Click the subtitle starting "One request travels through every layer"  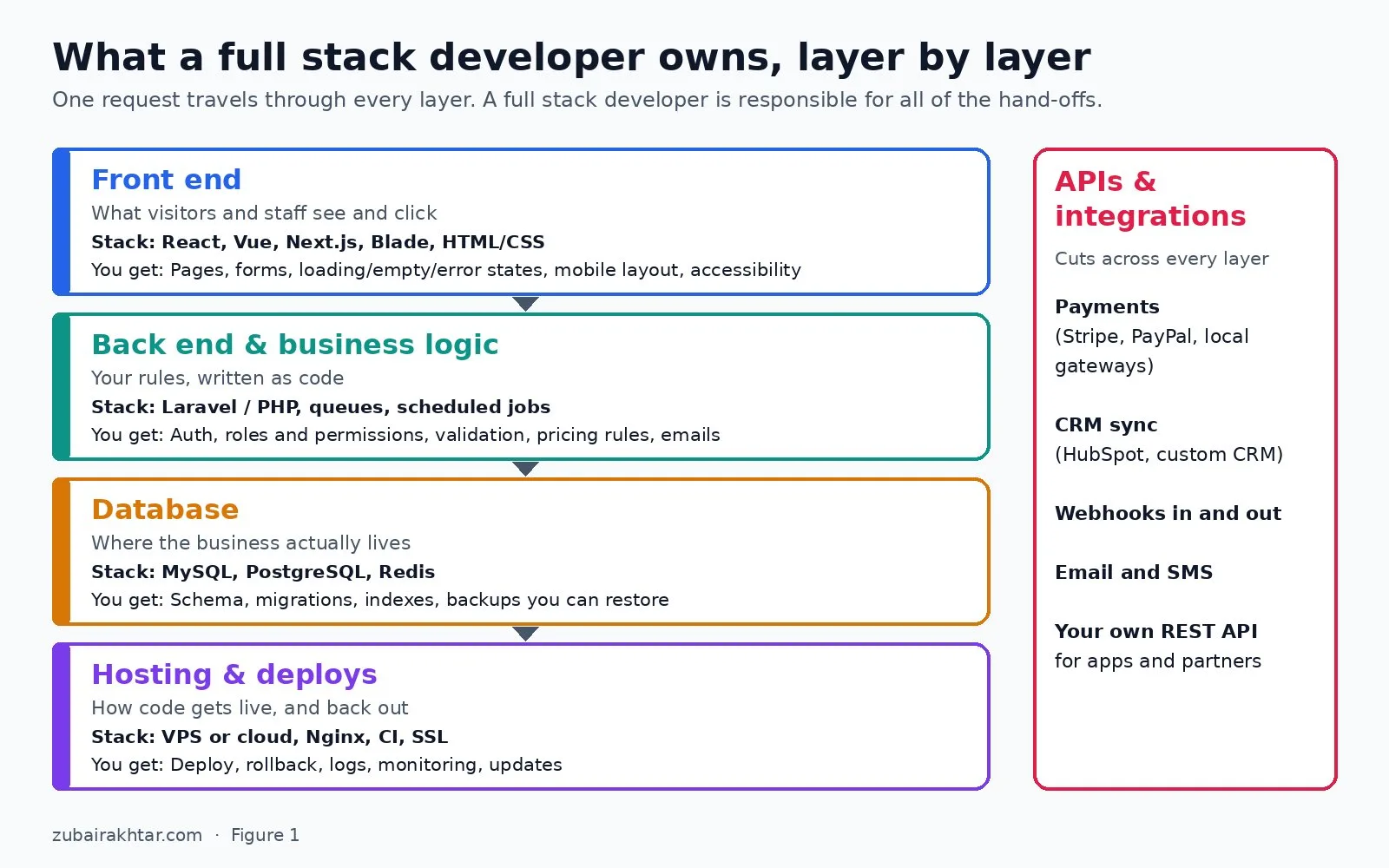coord(577,100)
